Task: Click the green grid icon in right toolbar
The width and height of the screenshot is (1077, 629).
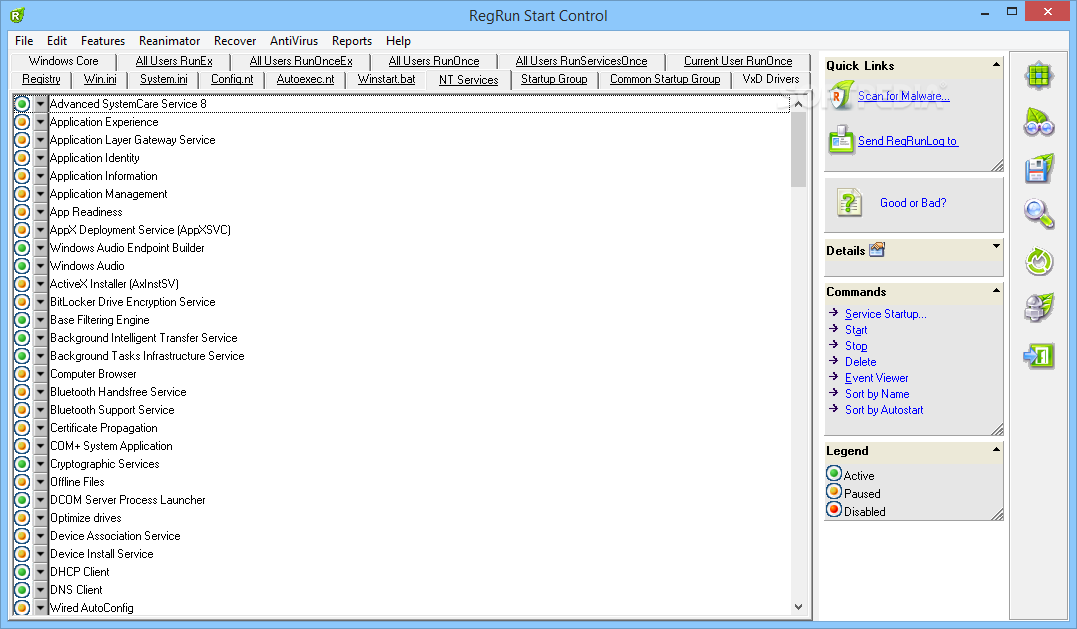Action: (x=1039, y=75)
